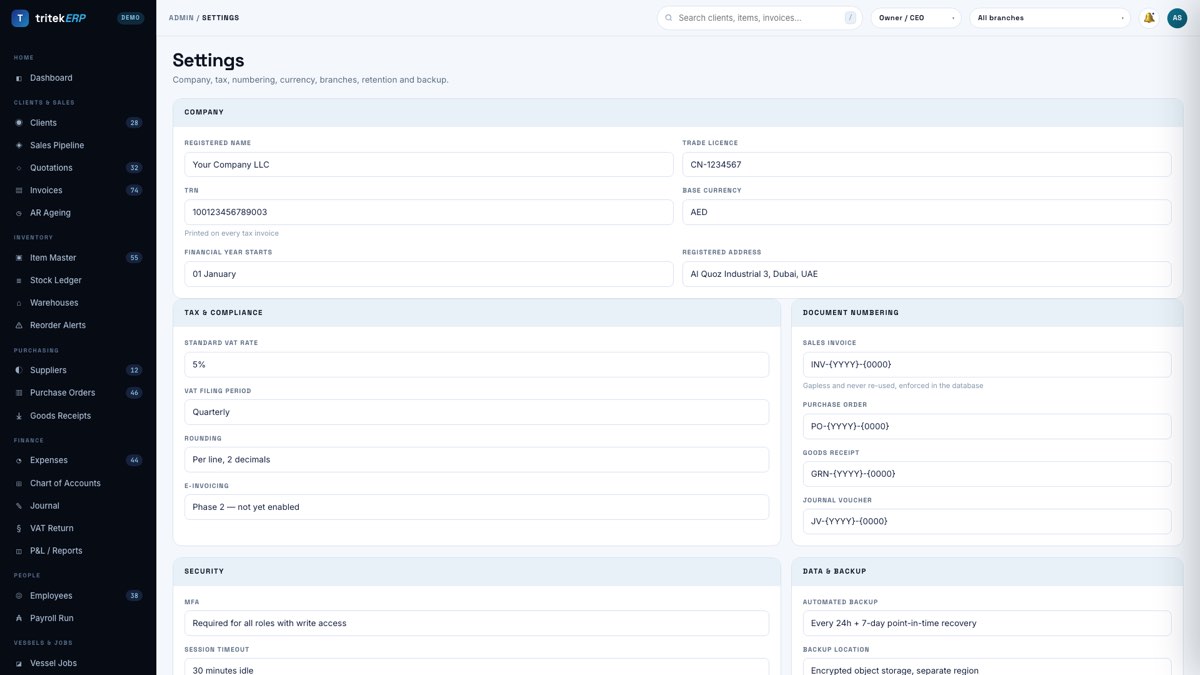
Task: Focus the global search box
Action: [760, 18]
